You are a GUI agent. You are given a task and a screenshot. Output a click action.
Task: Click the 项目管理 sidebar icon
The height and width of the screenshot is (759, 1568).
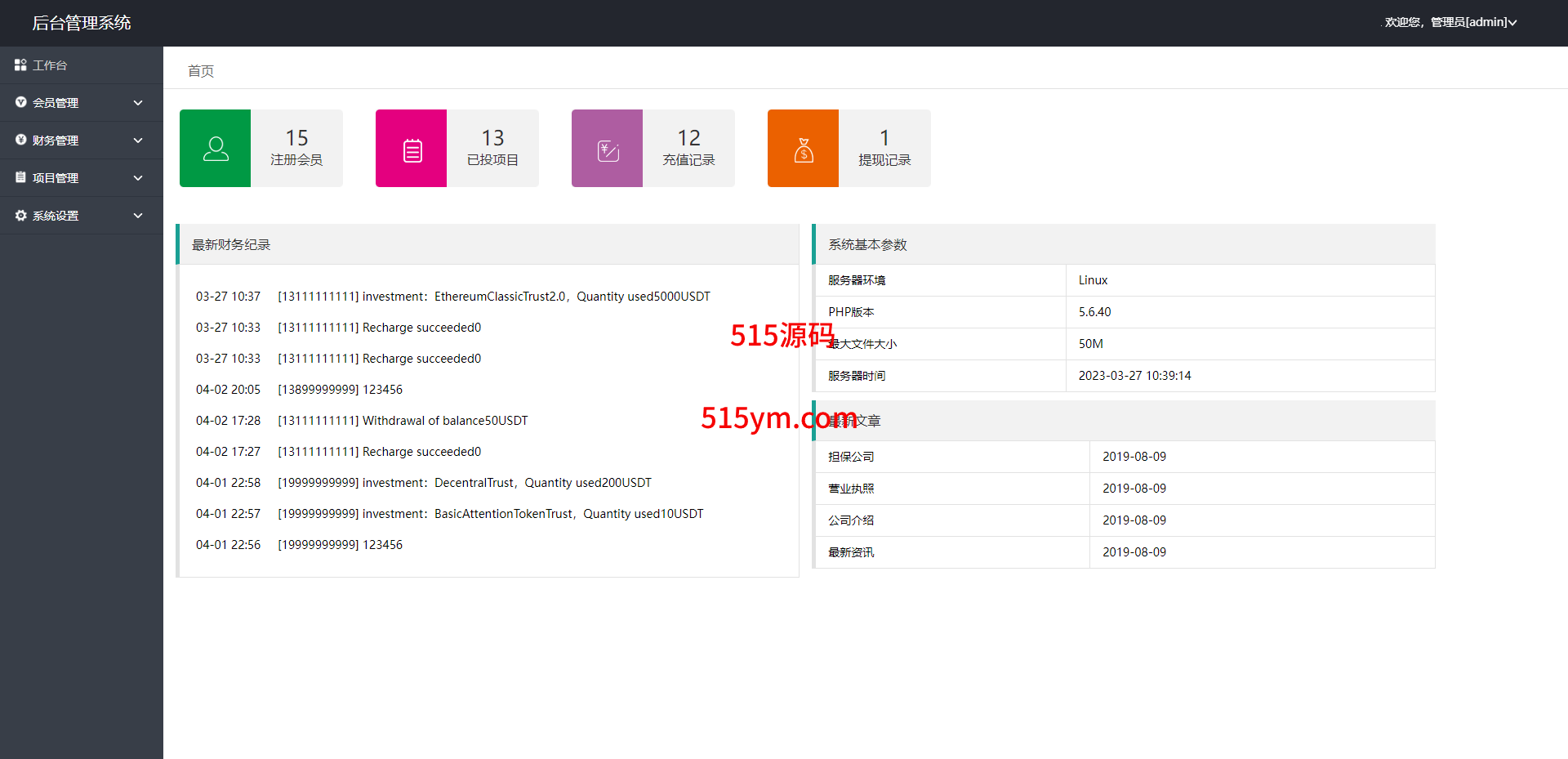point(20,177)
